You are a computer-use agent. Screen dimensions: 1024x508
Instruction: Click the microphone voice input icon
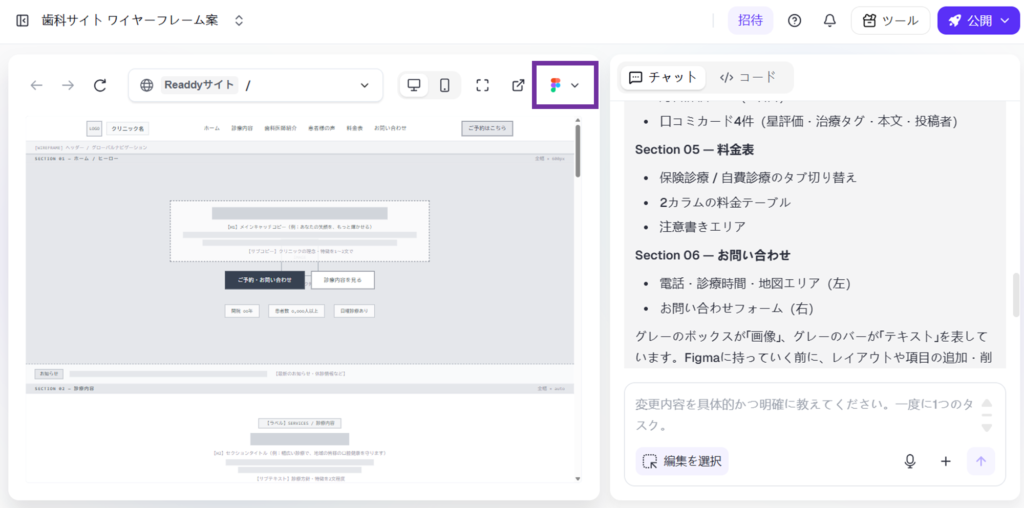coord(910,461)
